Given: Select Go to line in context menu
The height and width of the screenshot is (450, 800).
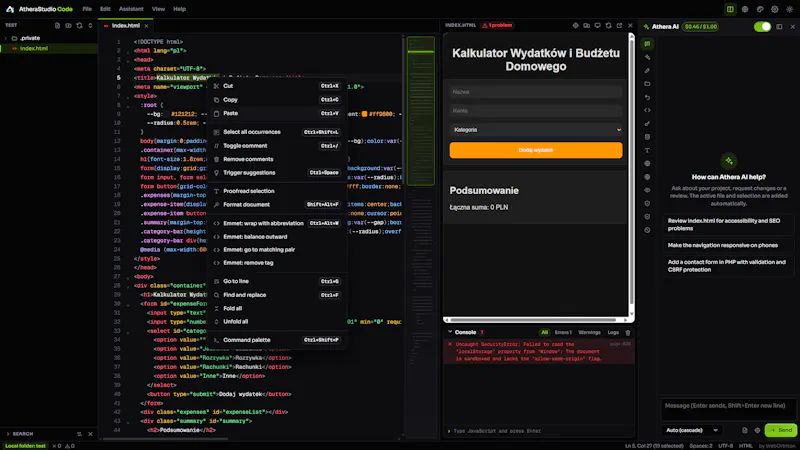Looking at the screenshot, I should pyautogui.click(x=277, y=281).
